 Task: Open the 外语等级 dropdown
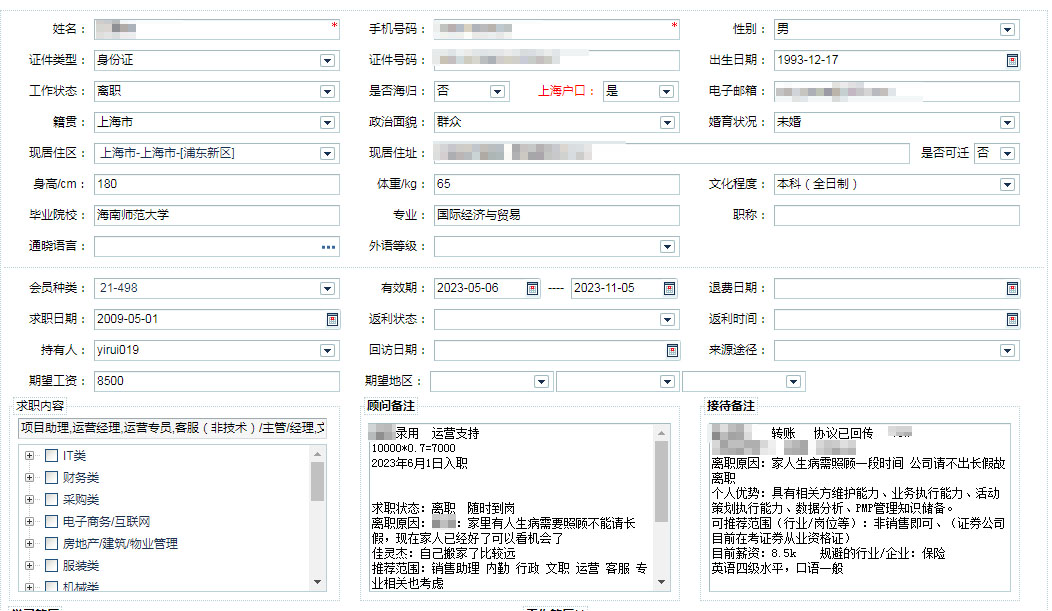667,247
